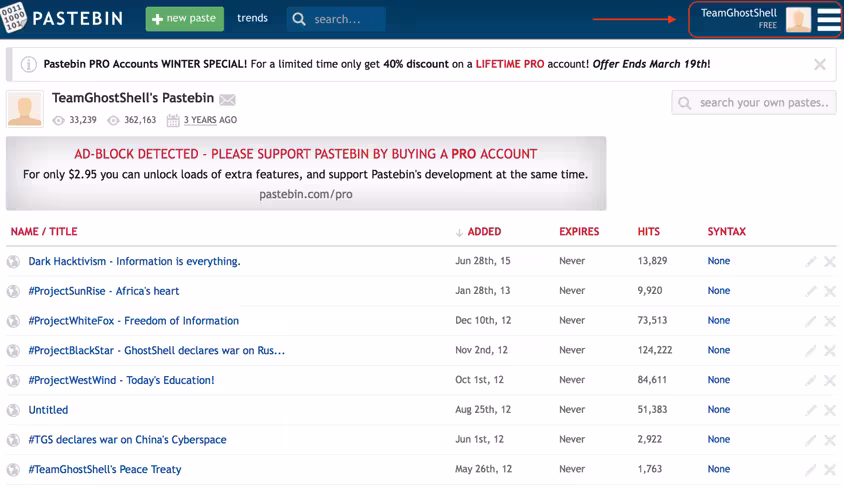The width and height of the screenshot is (844, 488).
Task: Open the pastebin.com/pro link in the ad notice
Action: 306,194
